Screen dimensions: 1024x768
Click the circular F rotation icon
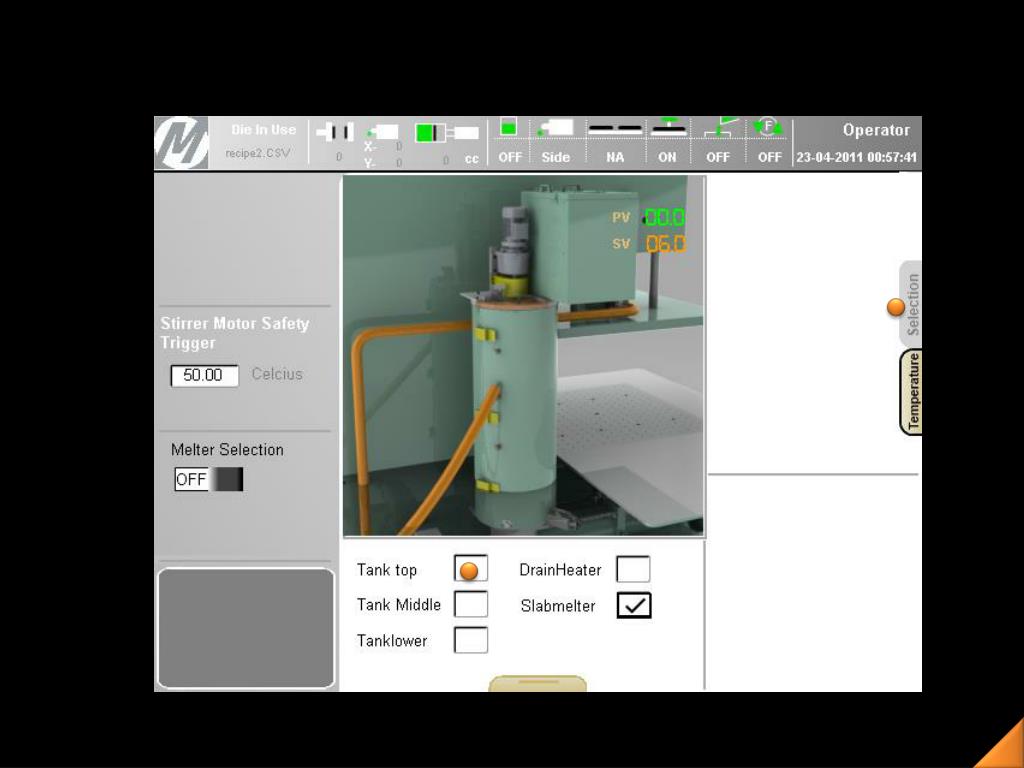coord(769,126)
